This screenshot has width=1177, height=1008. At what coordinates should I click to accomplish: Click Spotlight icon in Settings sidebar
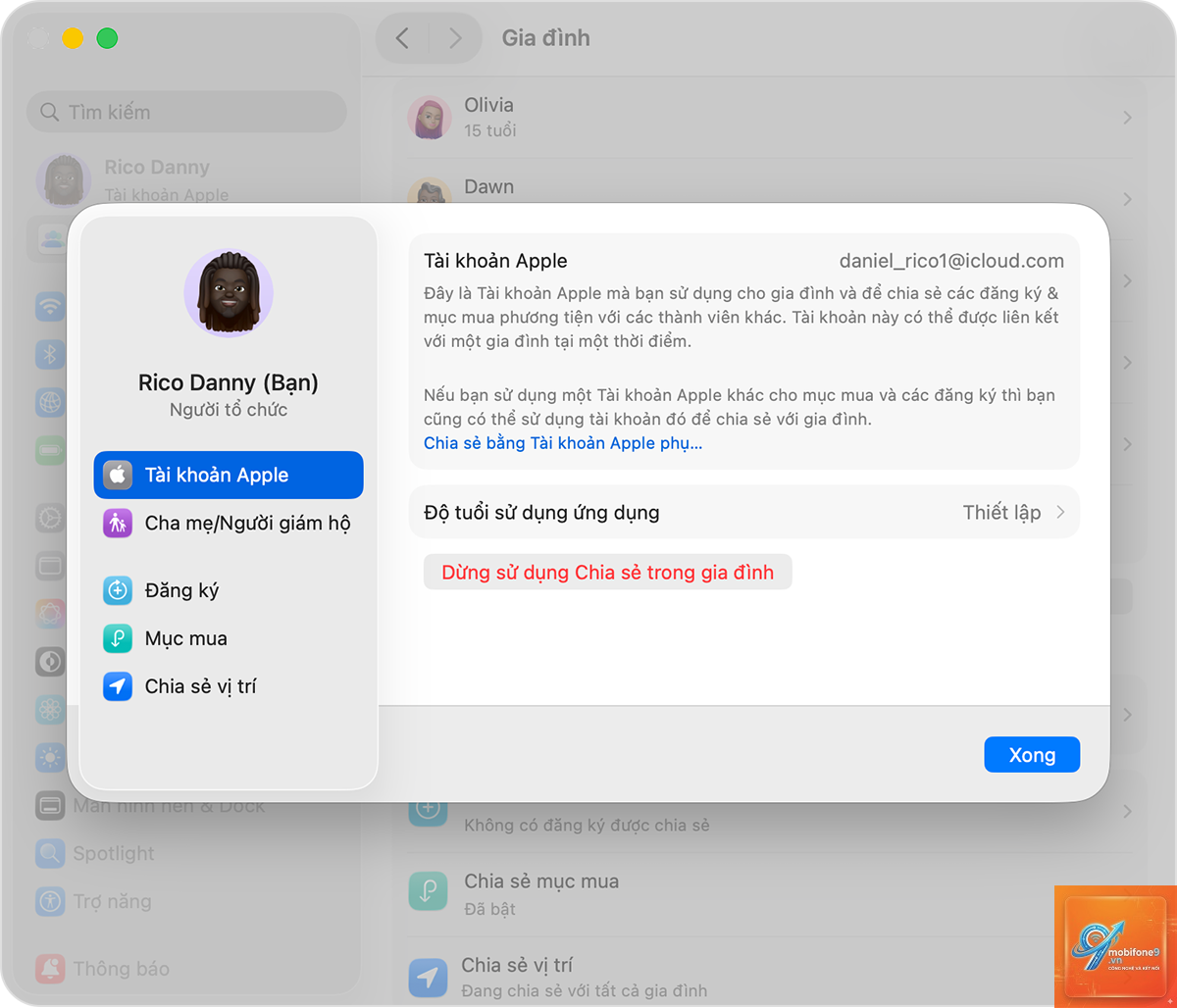(x=50, y=853)
